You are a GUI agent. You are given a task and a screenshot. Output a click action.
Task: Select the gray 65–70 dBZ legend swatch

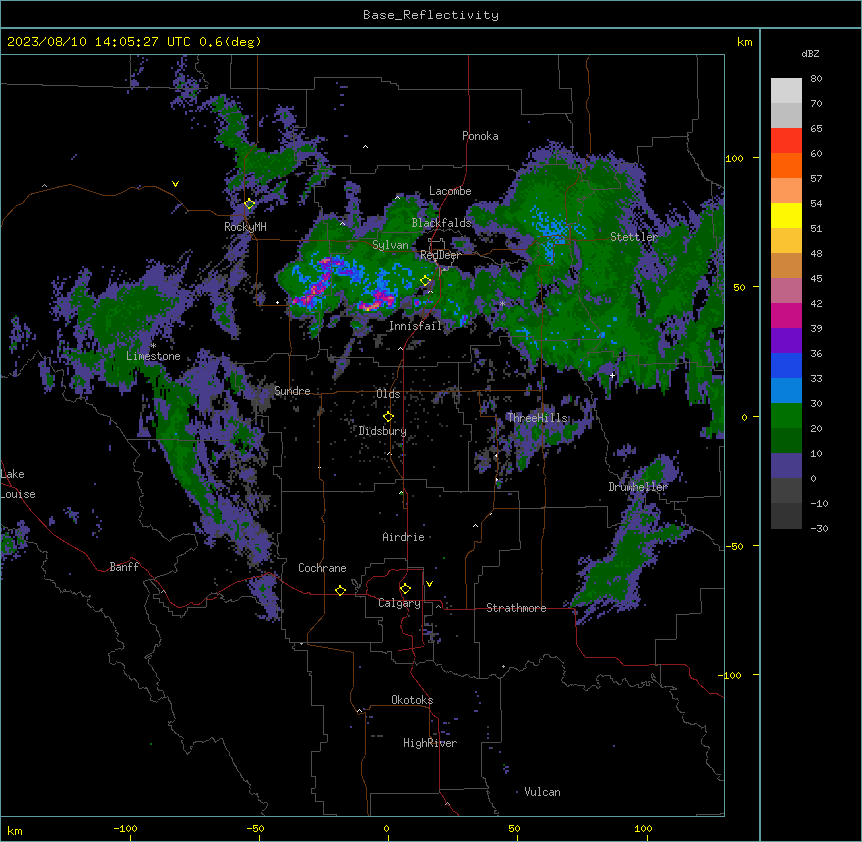pos(786,115)
